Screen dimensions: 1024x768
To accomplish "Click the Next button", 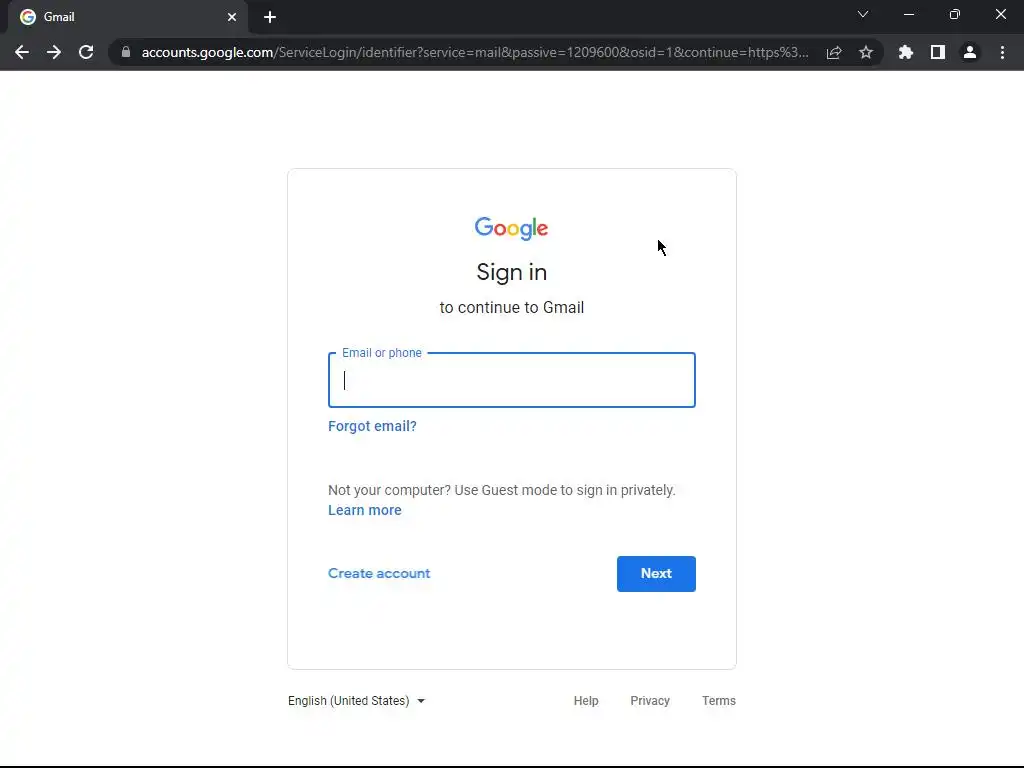I will point(656,574).
